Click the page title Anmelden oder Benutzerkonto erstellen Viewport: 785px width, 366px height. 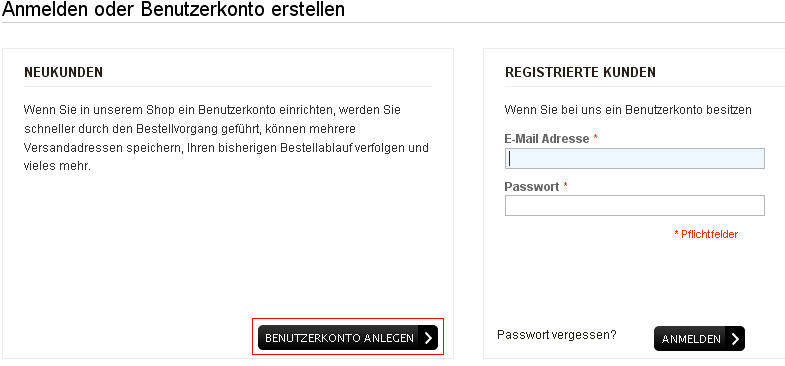pos(173,9)
